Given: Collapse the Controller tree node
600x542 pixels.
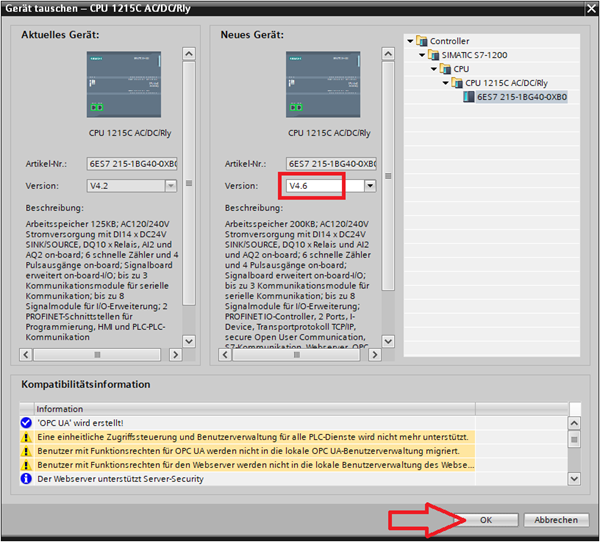Looking at the screenshot, I should (410, 41).
